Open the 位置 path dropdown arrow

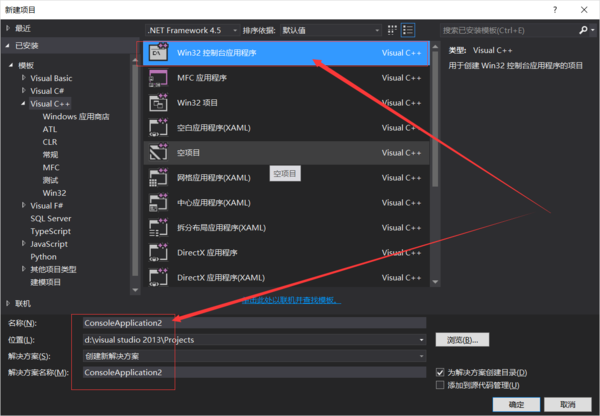pyautogui.click(x=421, y=340)
